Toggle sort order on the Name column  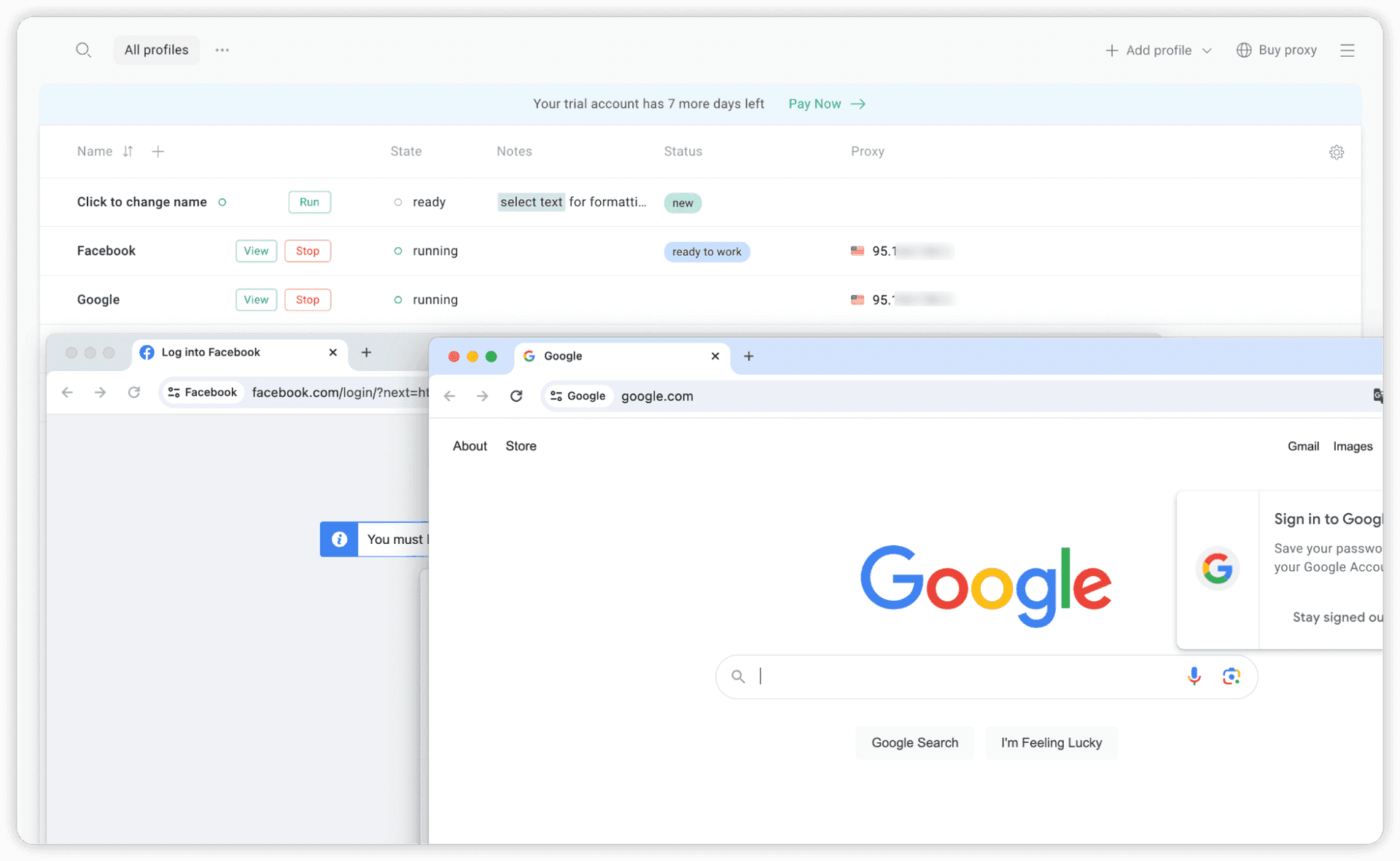coord(128,151)
